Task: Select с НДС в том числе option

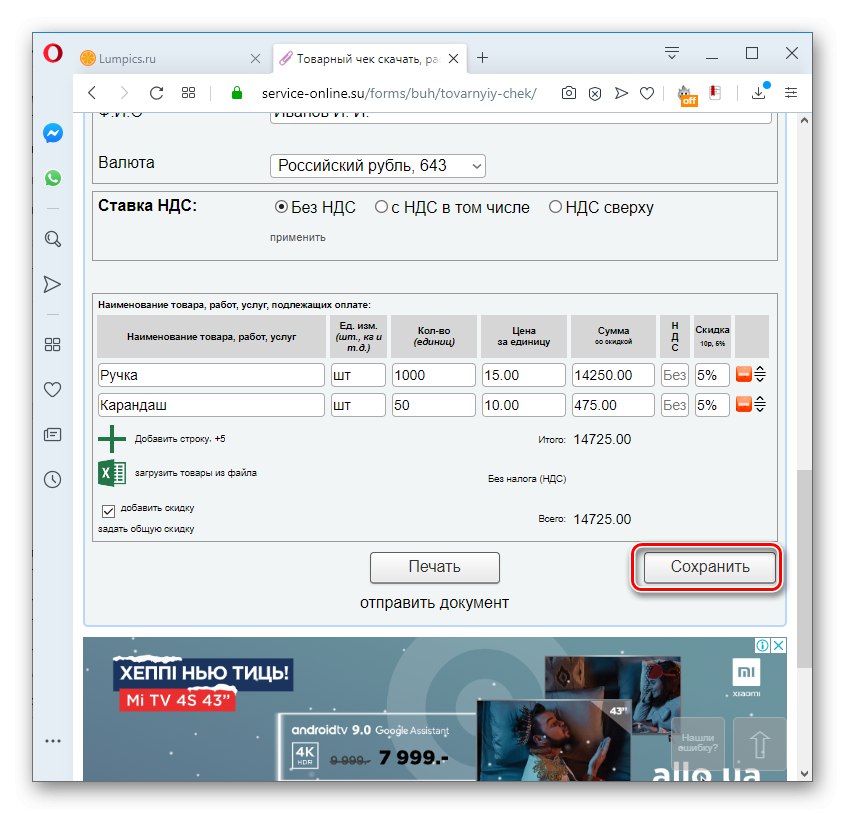Action: (381, 207)
